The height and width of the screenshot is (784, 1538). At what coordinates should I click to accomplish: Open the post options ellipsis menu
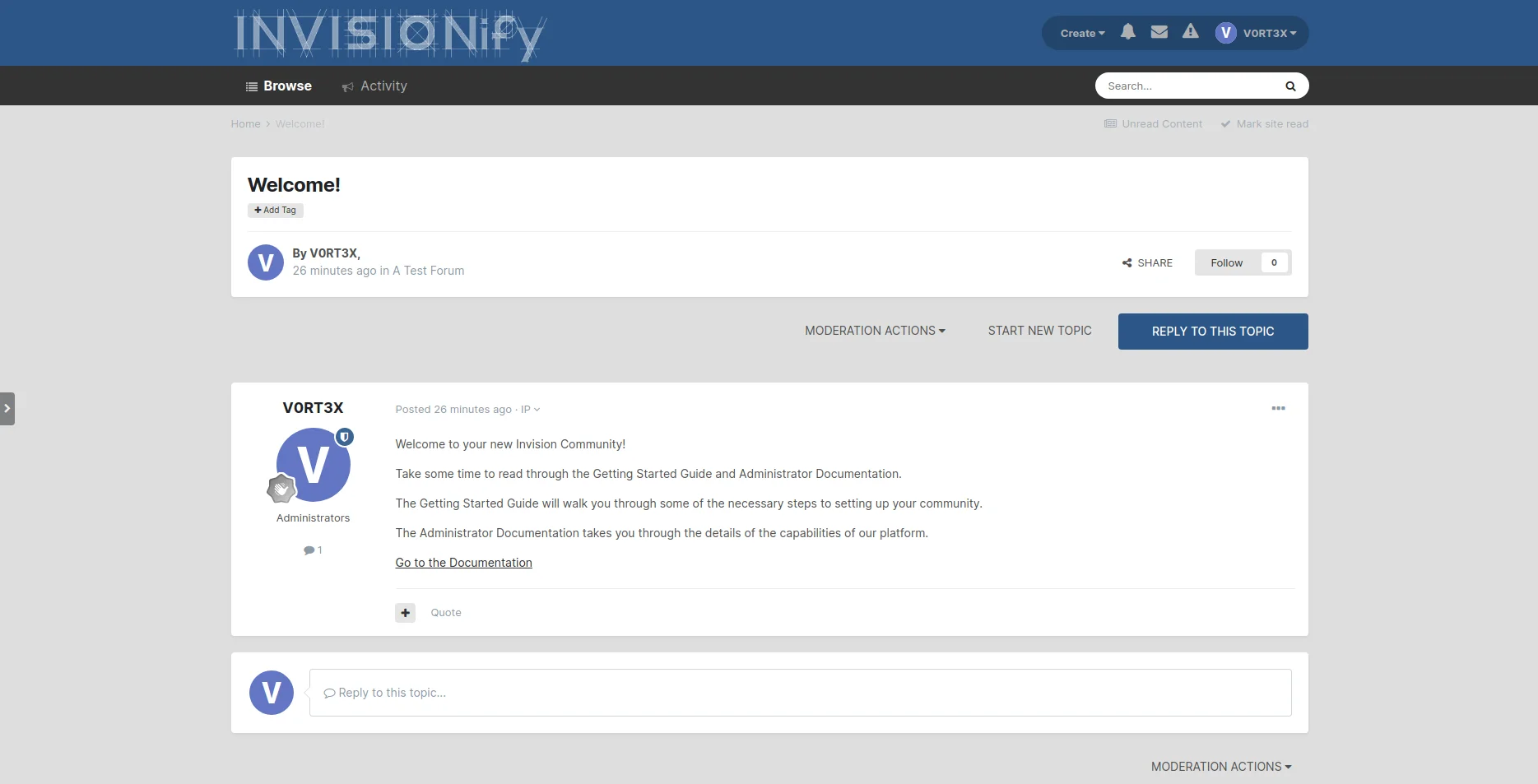(x=1278, y=409)
